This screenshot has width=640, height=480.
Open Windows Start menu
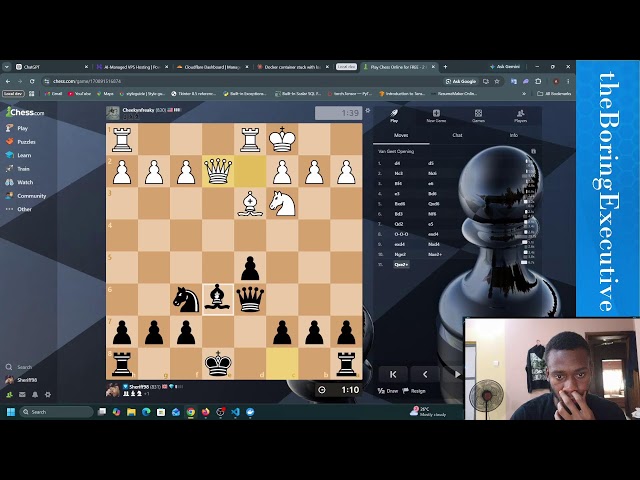(x=11, y=412)
